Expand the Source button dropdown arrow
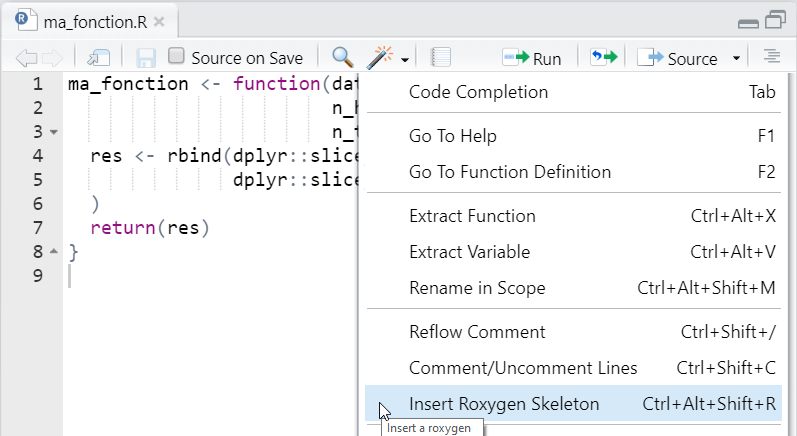Image resolution: width=797 pixels, height=436 pixels. [x=736, y=58]
